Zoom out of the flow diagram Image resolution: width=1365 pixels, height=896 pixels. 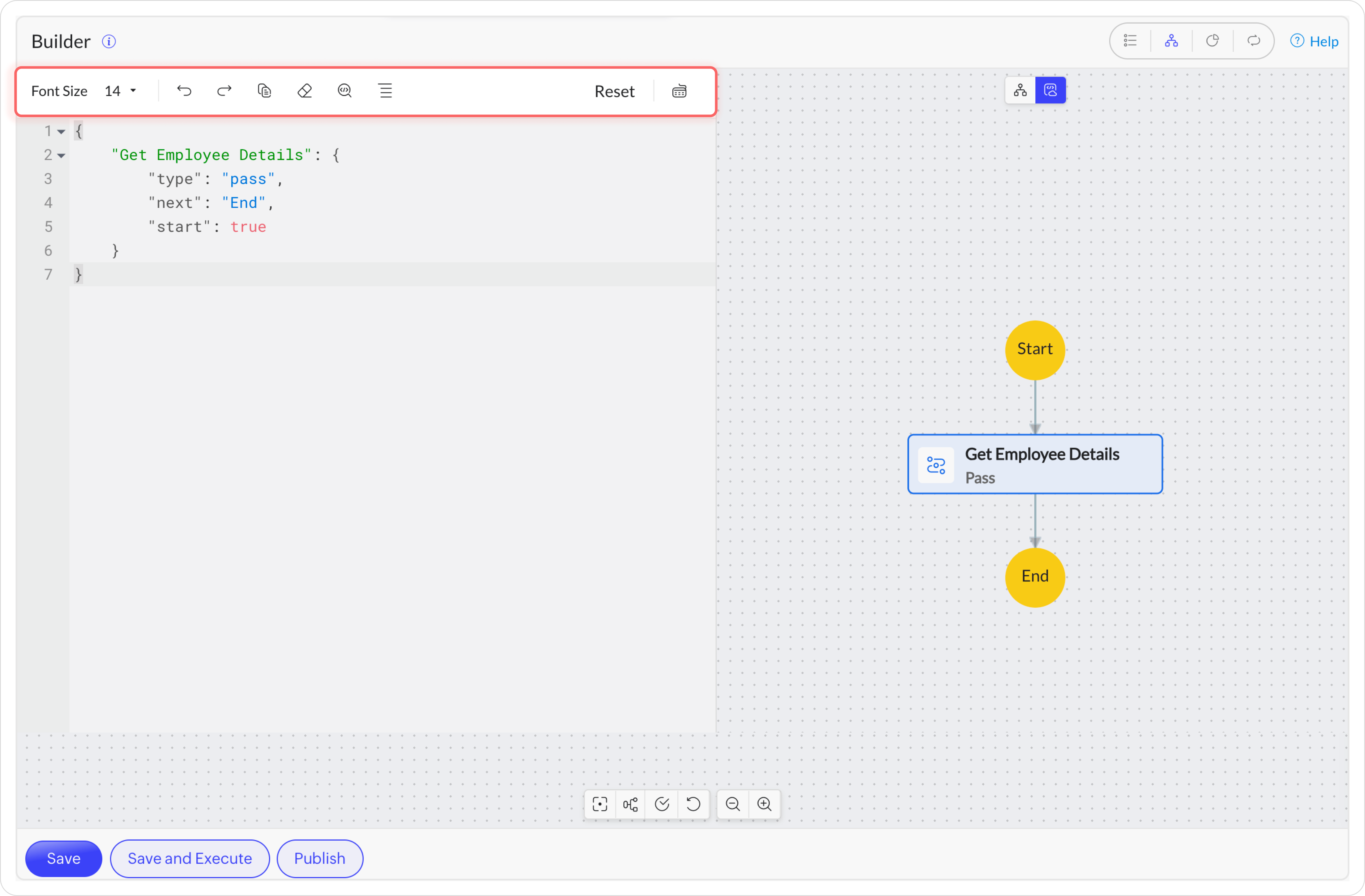(x=732, y=804)
